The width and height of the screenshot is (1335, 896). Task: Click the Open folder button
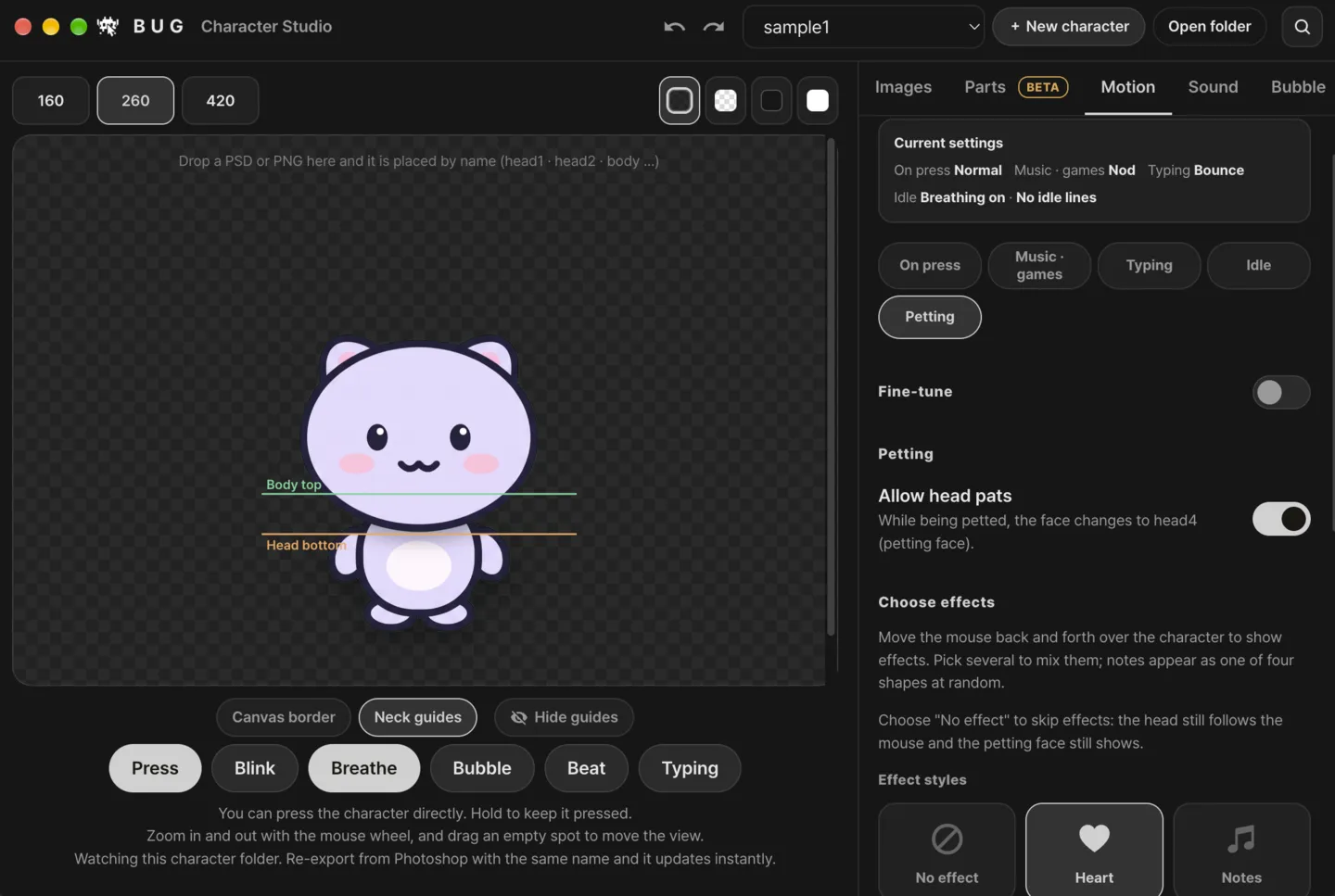coord(1210,27)
